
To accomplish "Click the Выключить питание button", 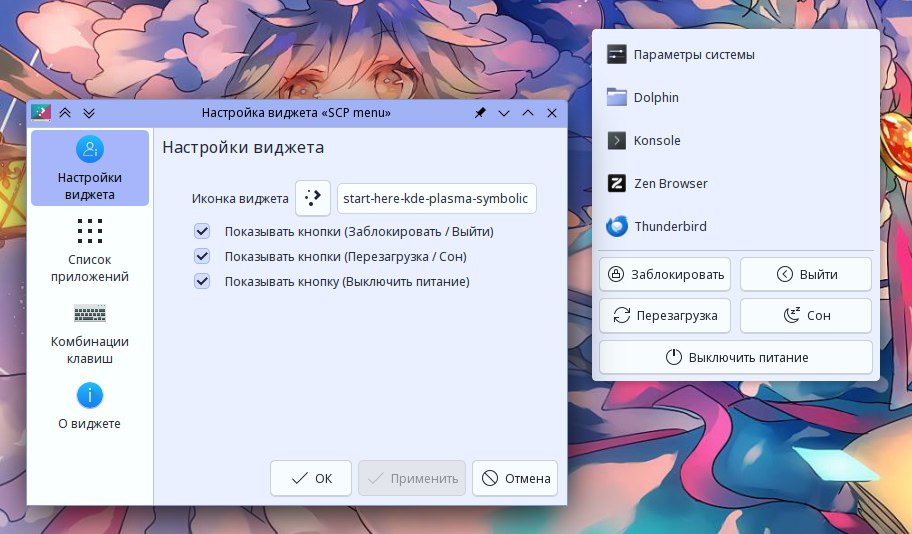I will [736, 357].
